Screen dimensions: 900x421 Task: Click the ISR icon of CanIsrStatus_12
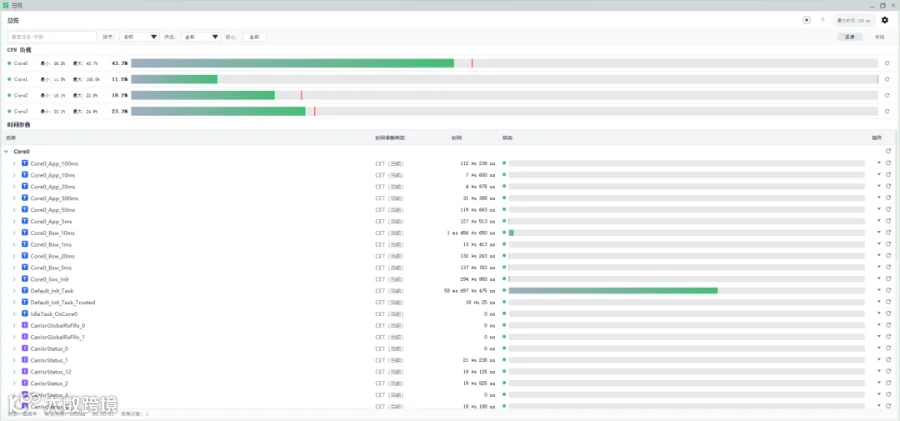pyautogui.click(x=25, y=372)
